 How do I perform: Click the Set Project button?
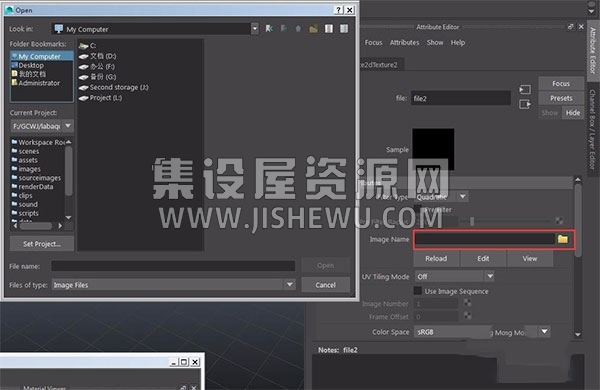pyautogui.click(x=42, y=244)
